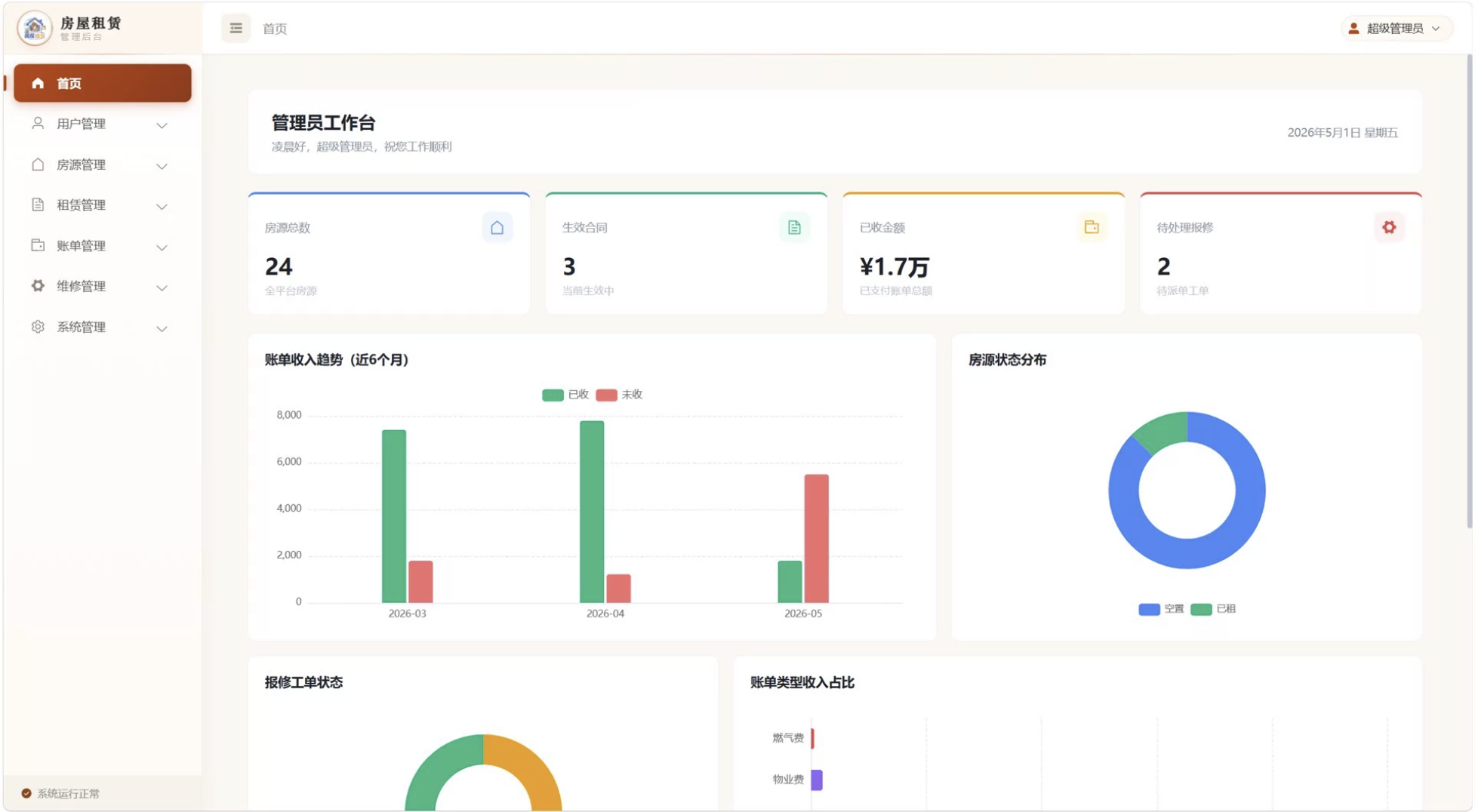Screen dimensions: 1475x812
Task: Click the 2026-03 green 已收 bar
Action: [394, 516]
